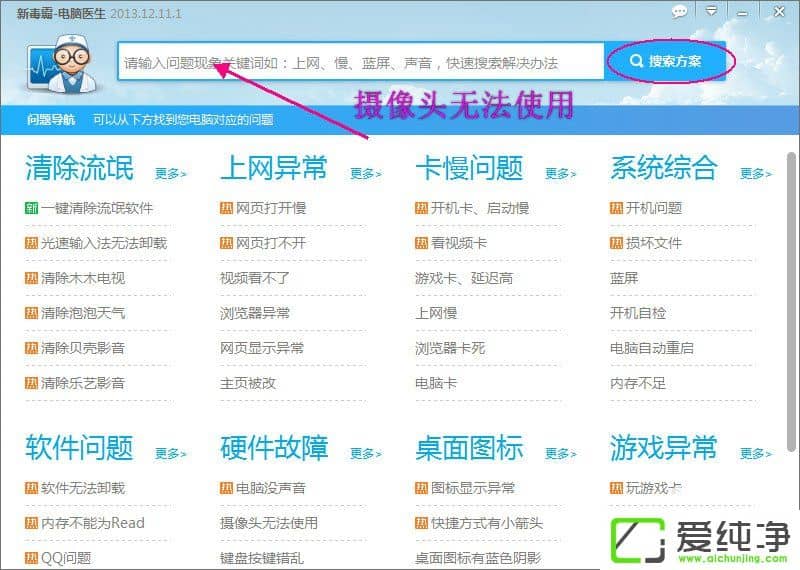Select the 问题导航 tab

pos(51,120)
